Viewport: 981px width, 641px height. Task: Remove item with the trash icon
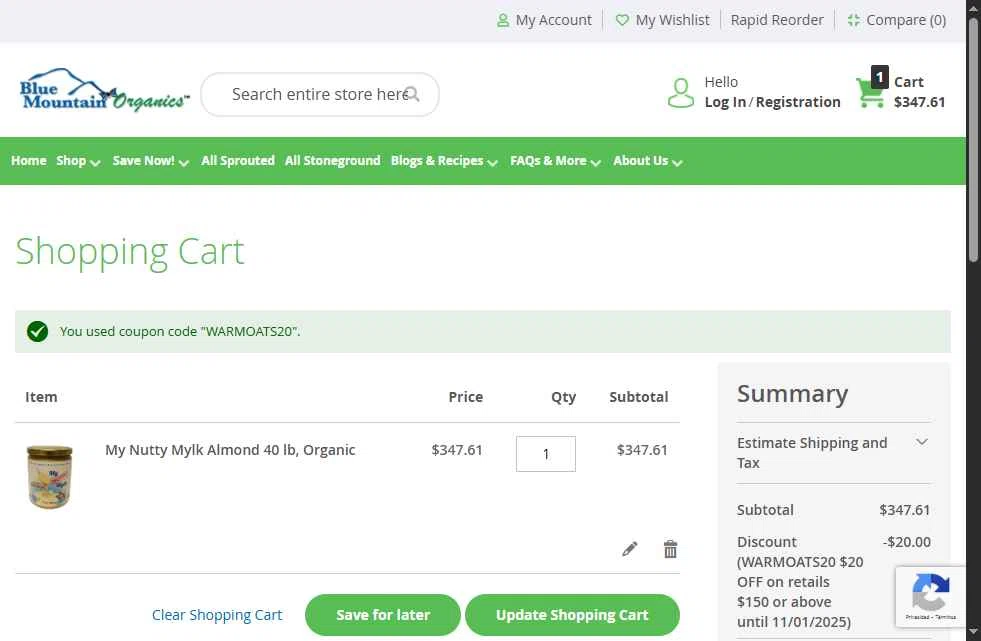pyautogui.click(x=670, y=549)
